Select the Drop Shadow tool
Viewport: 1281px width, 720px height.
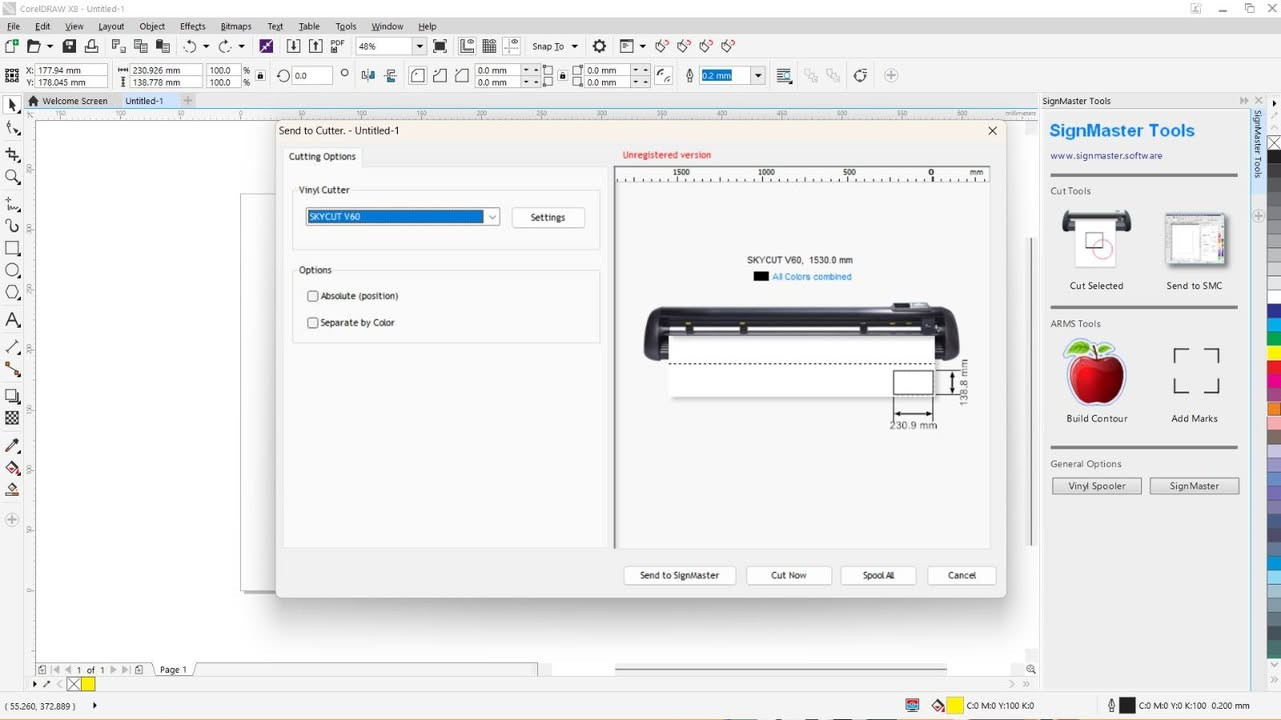[12, 396]
